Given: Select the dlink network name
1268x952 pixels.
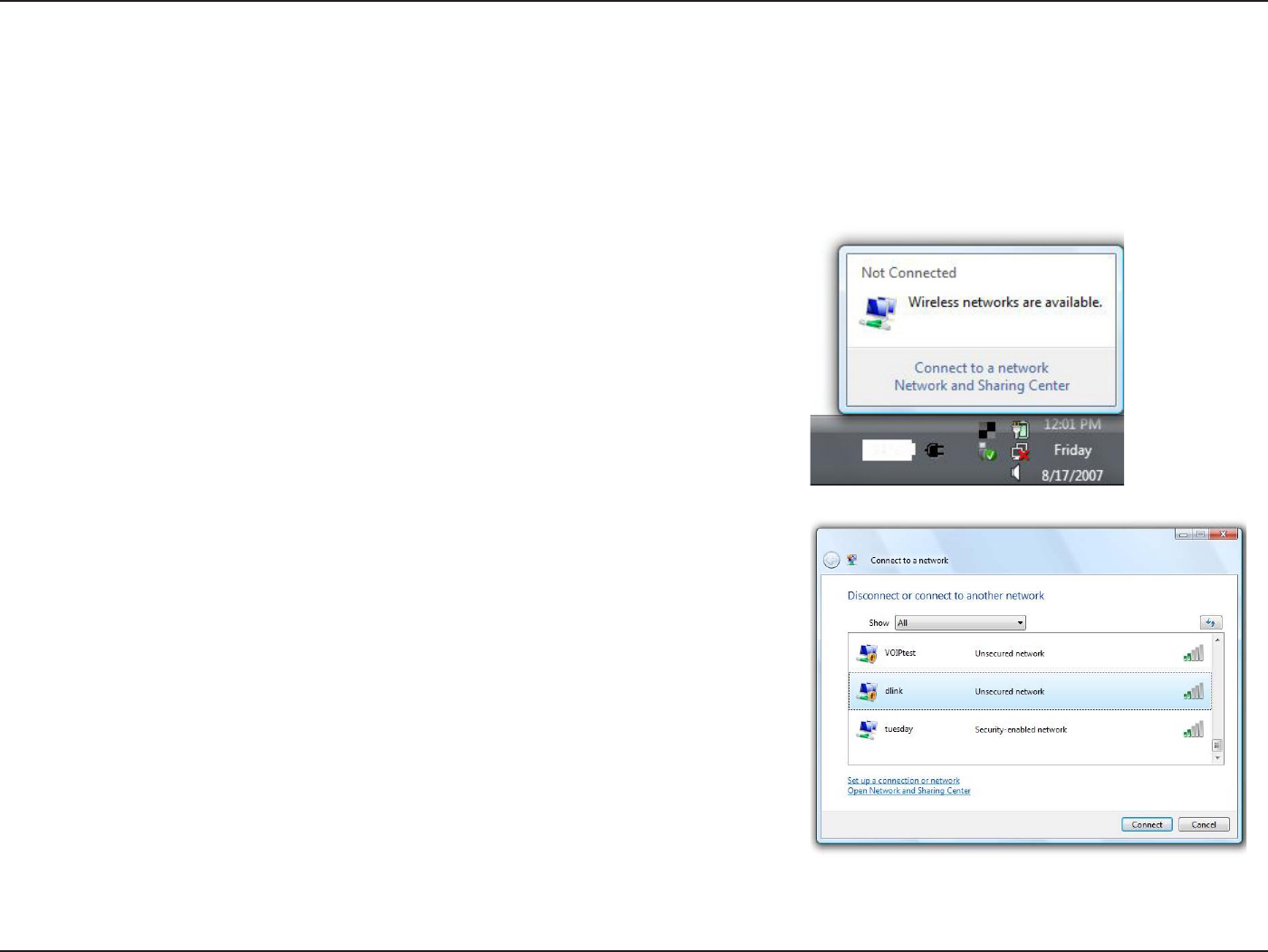Looking at the screenshot, I should point(894,691).
